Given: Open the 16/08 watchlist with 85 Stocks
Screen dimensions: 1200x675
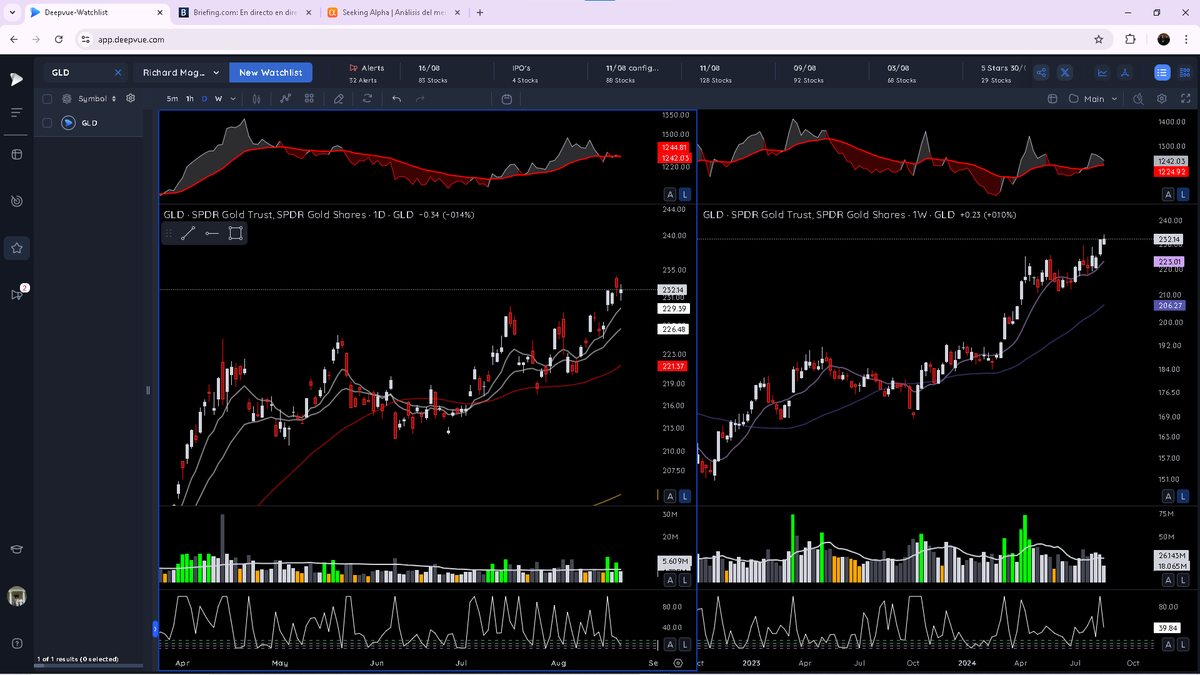Looking at the screenshot, I should pyautogui.click(x=432, y=73).
